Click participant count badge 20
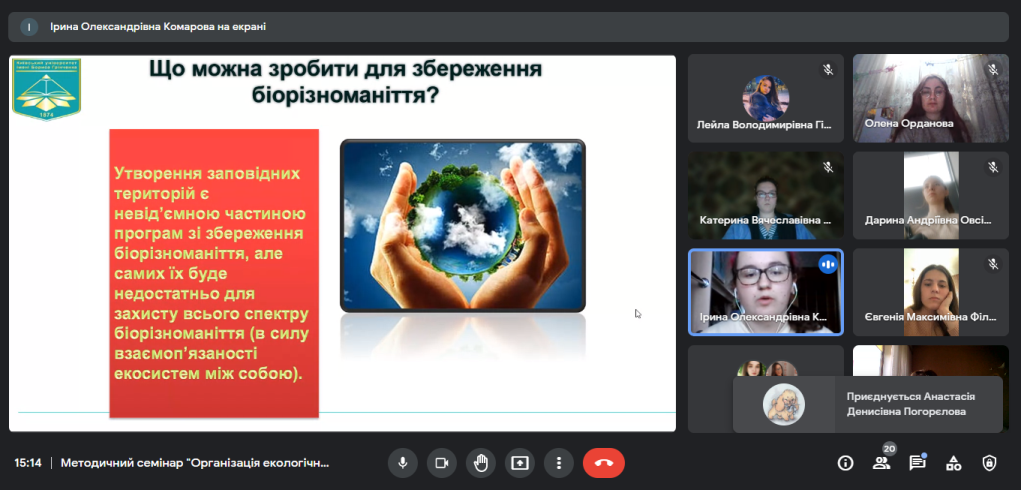 [x=889, y=449]
